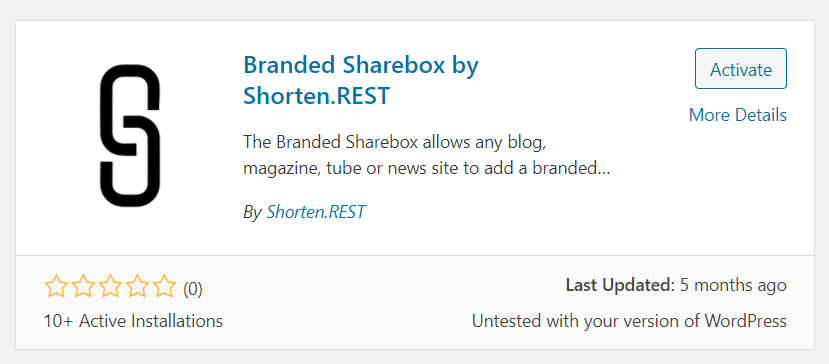The image size is (829, 364).
Task: Click the fourth rating star
Action: coord(137,286)
